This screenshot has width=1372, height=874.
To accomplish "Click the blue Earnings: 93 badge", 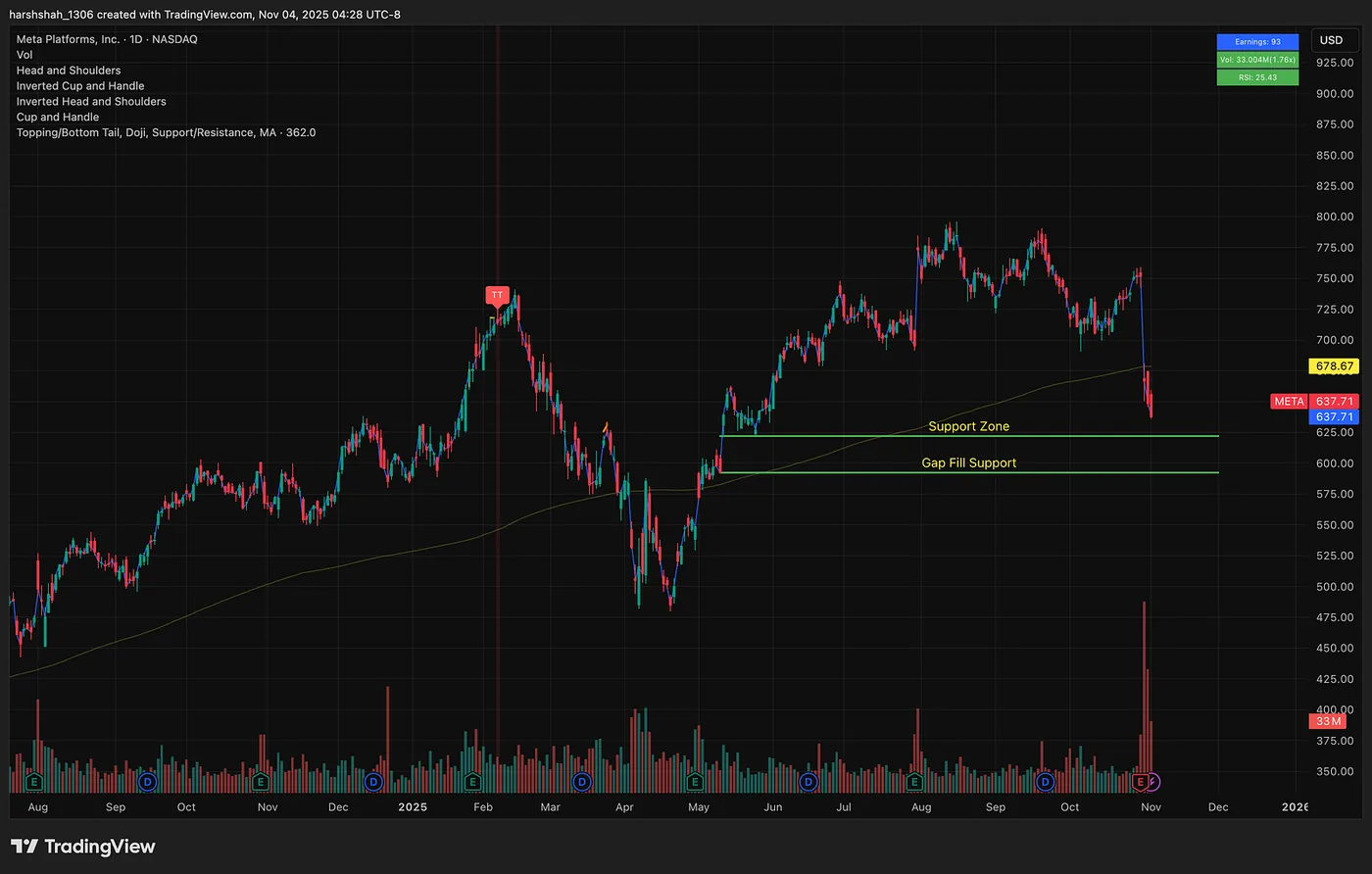I will click(1257, 42).
